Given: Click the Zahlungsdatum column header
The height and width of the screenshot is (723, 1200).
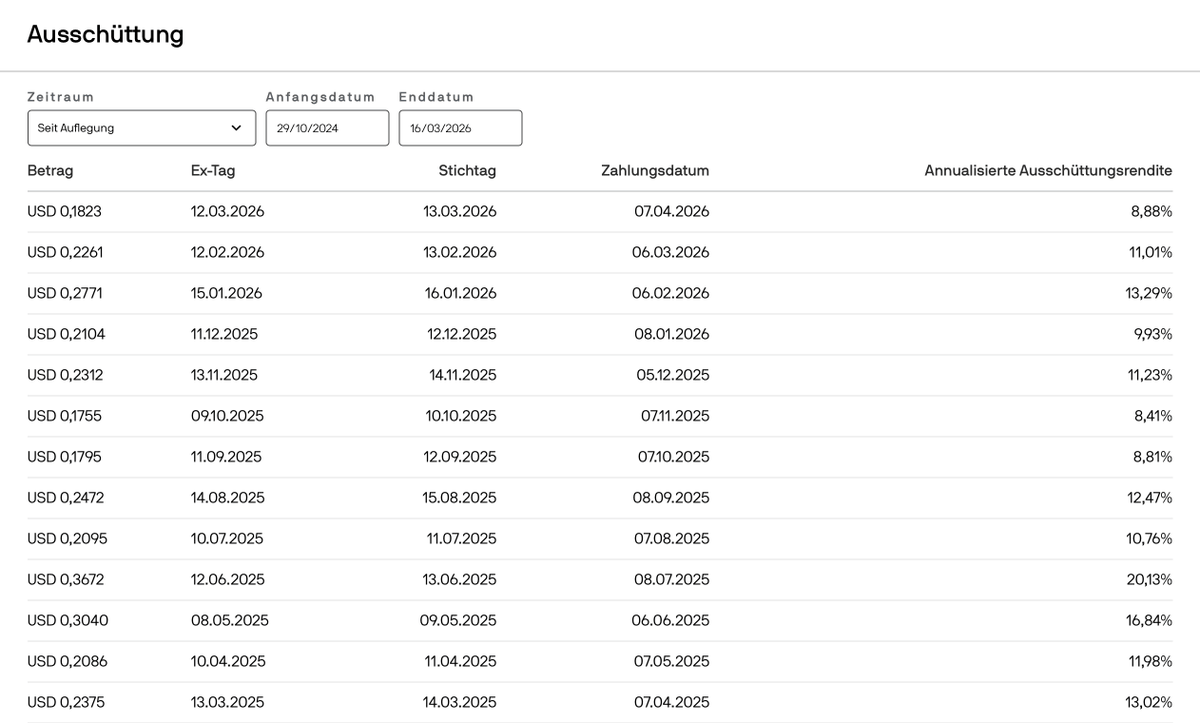Looking at the screenshot, I should coord(655,171).
